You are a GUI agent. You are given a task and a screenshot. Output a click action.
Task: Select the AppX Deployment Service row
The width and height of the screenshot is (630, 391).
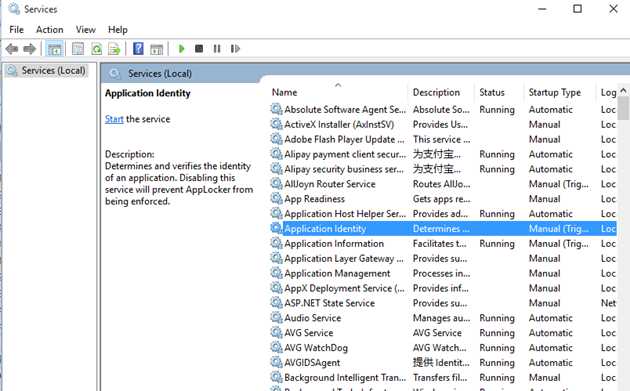pyautogui.click(x=443, y=288)
